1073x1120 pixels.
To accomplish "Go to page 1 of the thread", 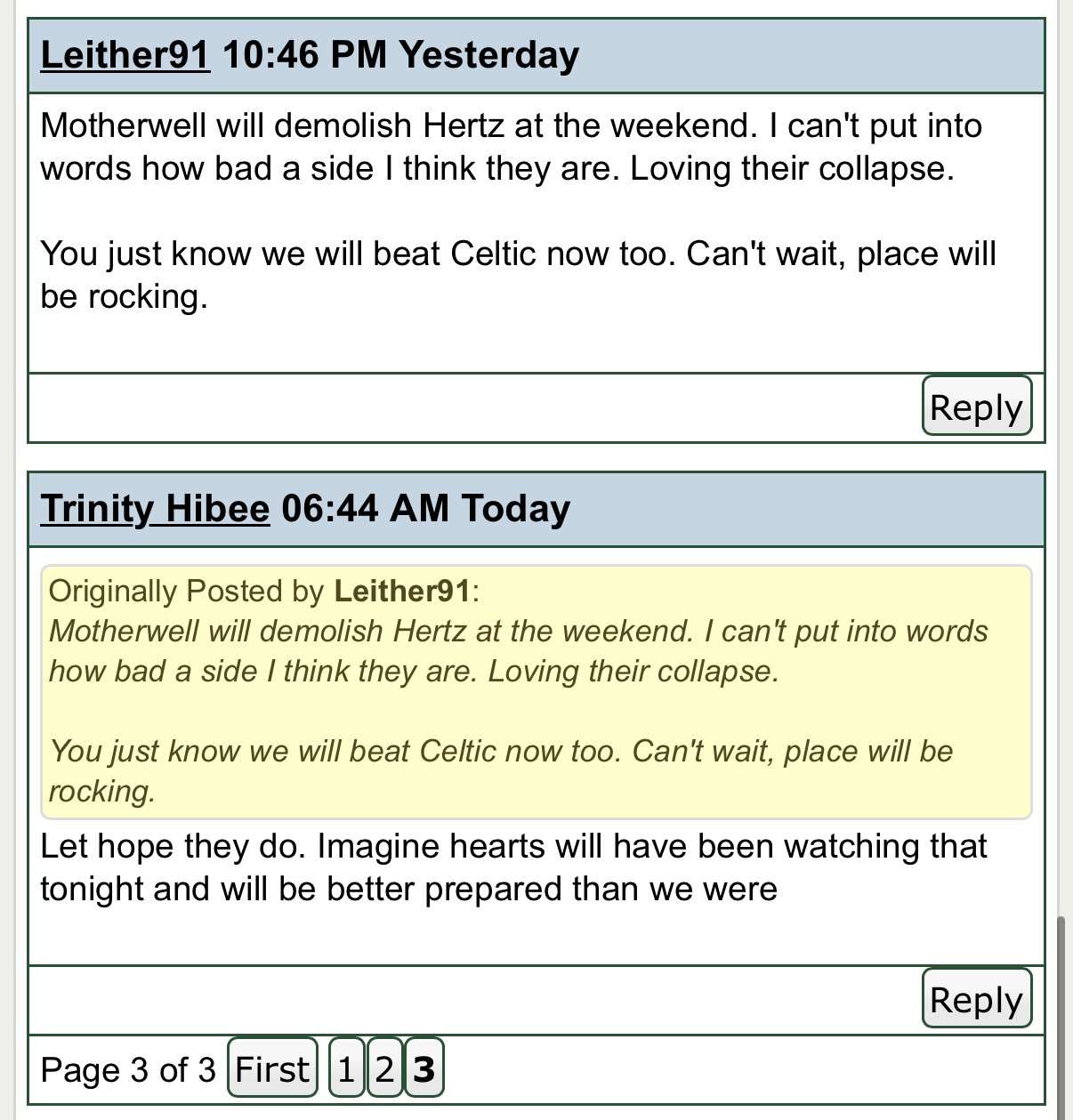I will [x=346, y=1068].
